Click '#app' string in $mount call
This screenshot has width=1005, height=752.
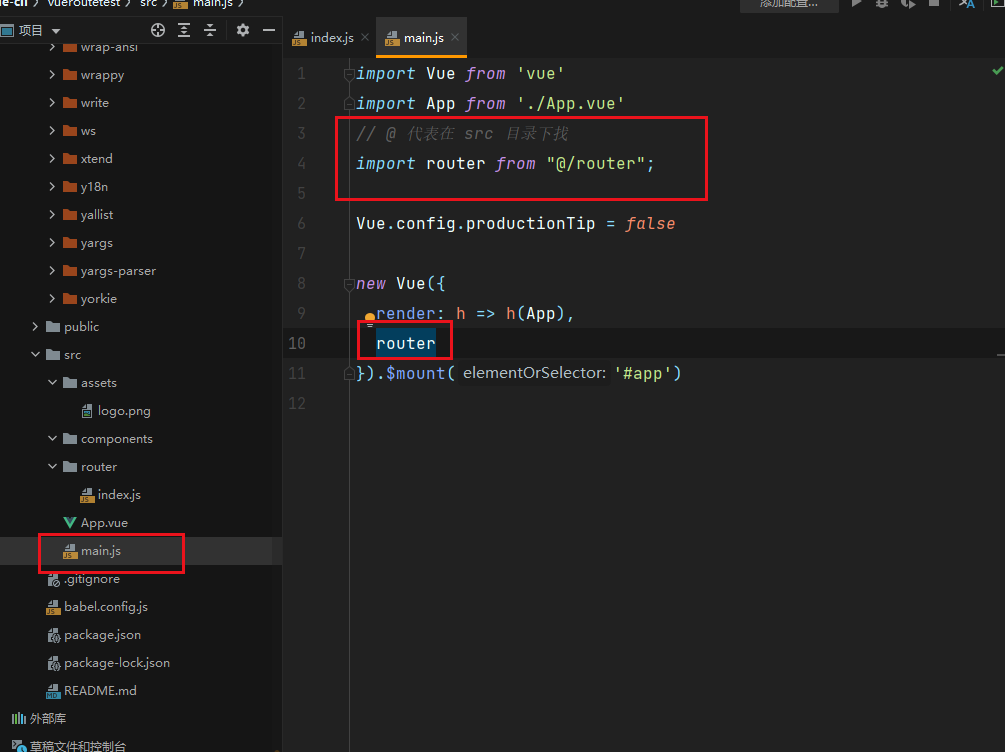coord(642,373)
